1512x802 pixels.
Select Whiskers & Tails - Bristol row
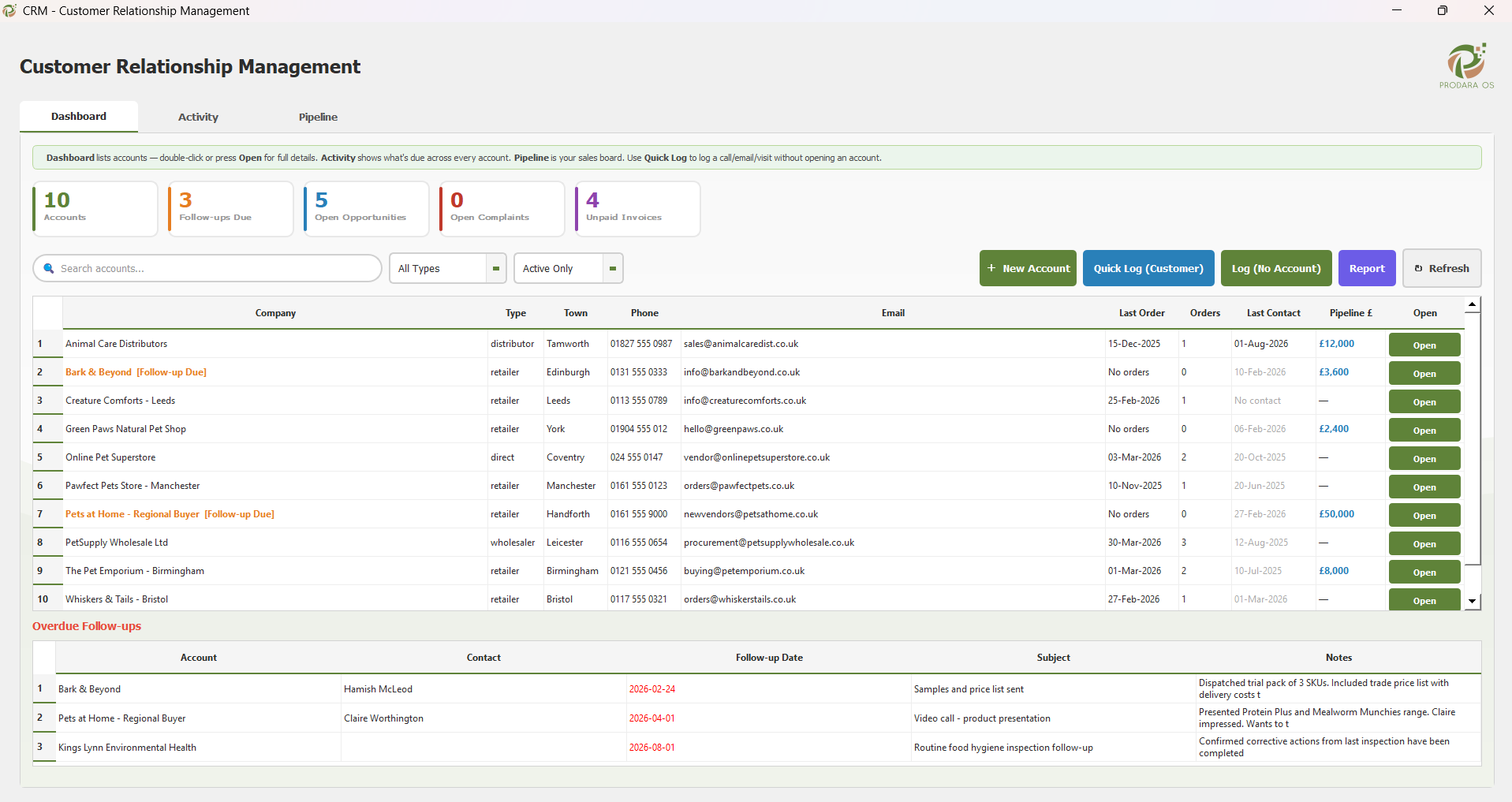pyautogui.click(x=749, y=599)
